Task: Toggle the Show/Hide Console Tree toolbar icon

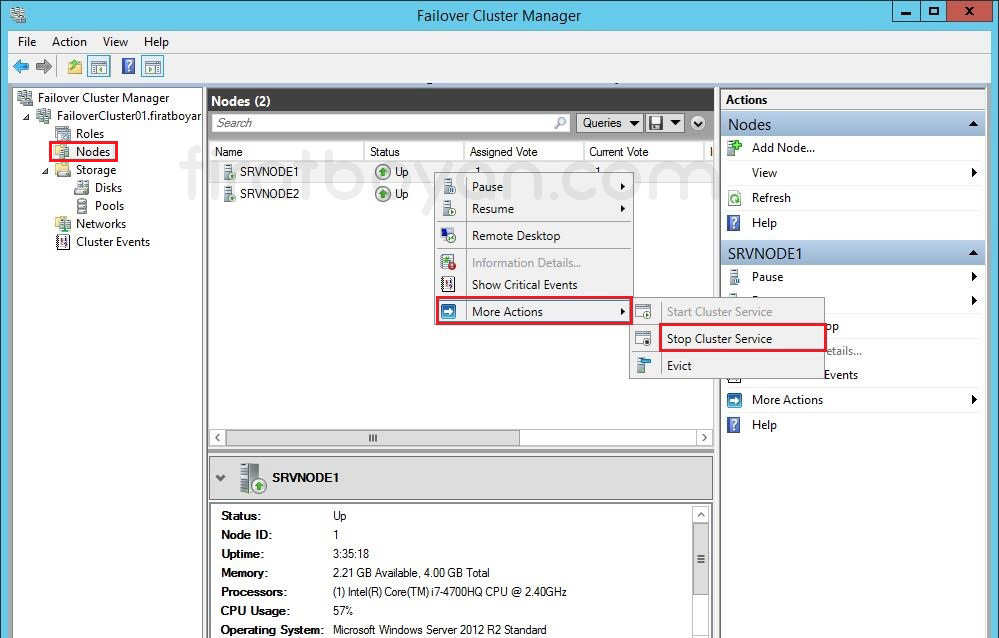Action: click(x=99, y=66)
